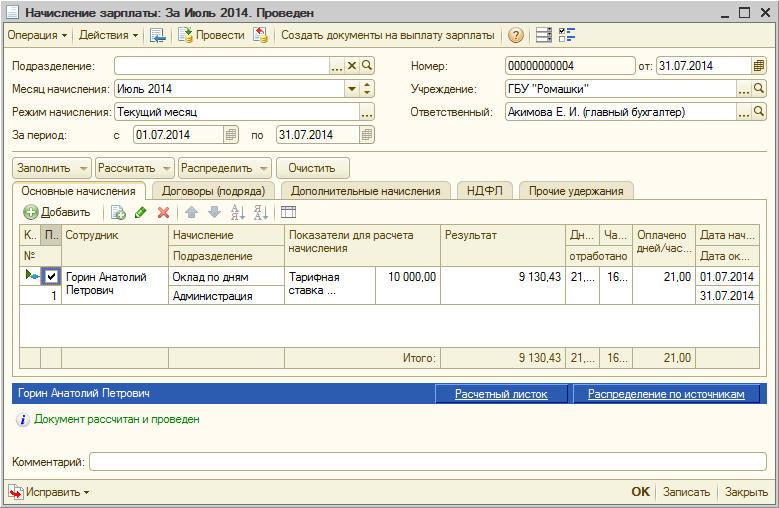Expand Месяц начисления dropdown arrow
Viewport: 779px width, 508px height.
(x=352, y=89)
